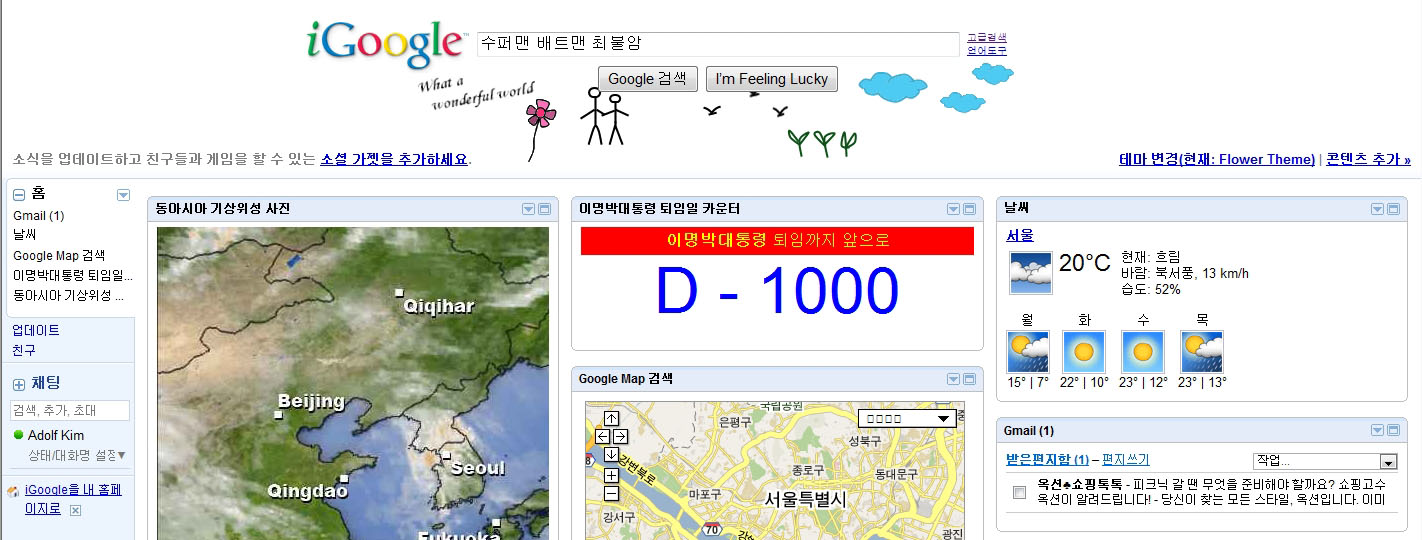Zoom out on the Google Map
Image resolution: width=1422 pixels, height=540 pixels.
coord(612,493)
